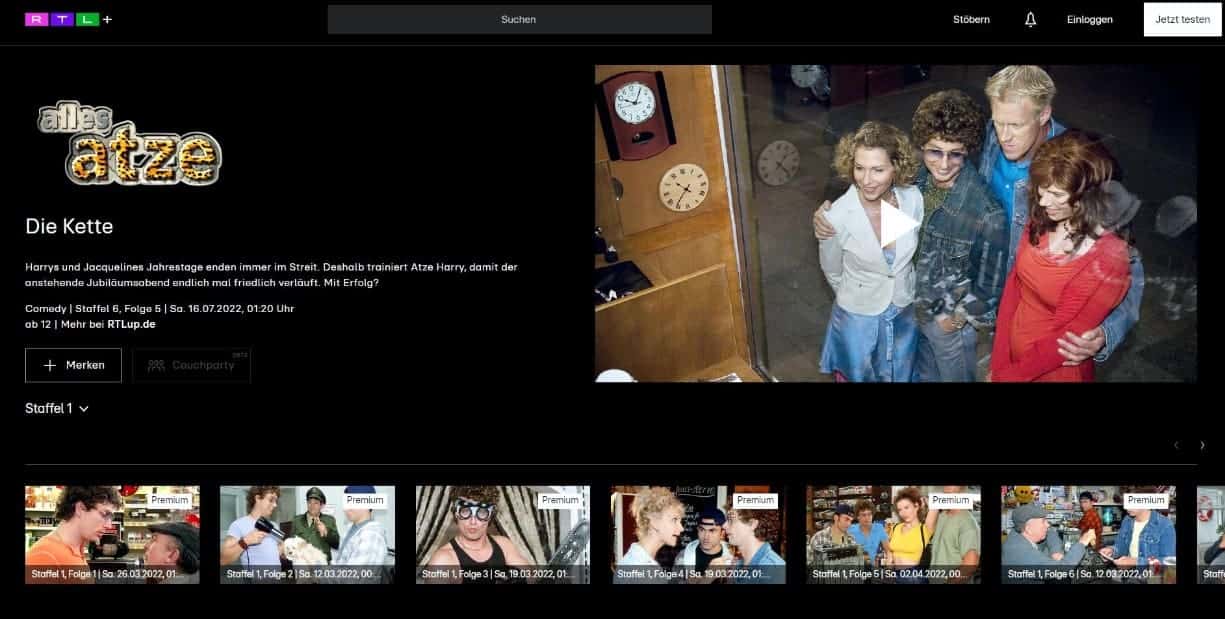The height and width of the screenshot is (619, 1225).
Task: Open the Stöbern menu
Action: pos(971,19)
